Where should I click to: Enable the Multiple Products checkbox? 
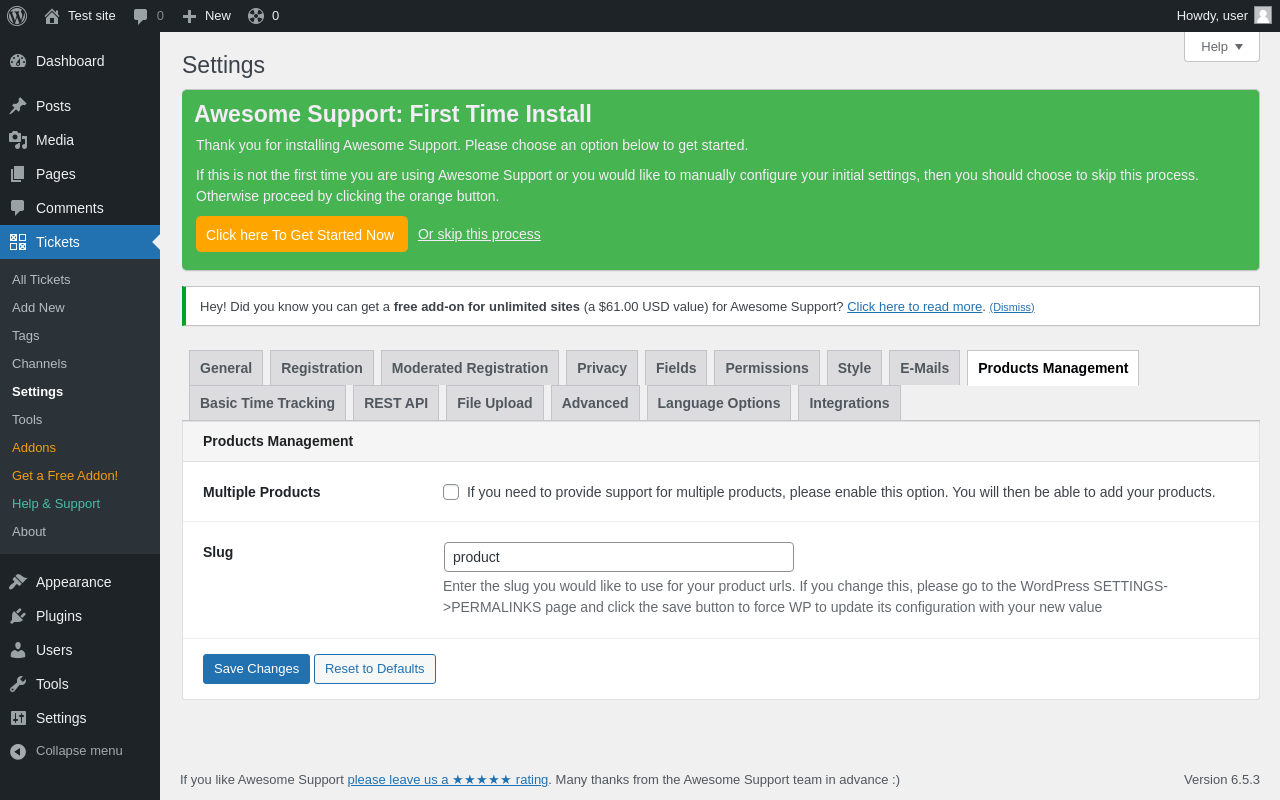(x=451, y=492)
